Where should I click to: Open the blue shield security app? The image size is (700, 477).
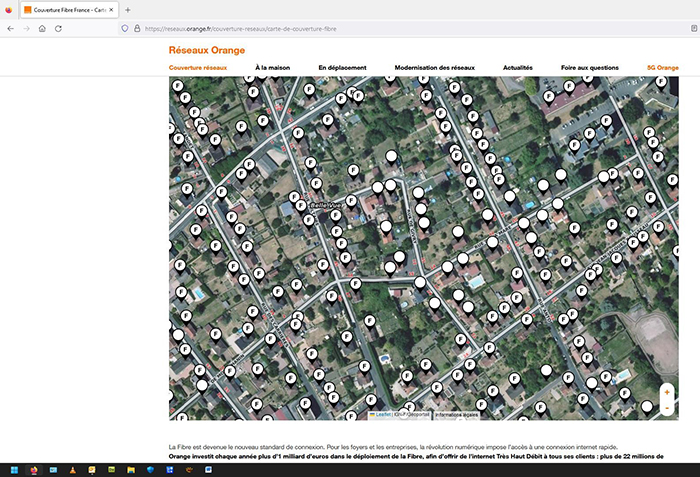click(x=150, y=470)
